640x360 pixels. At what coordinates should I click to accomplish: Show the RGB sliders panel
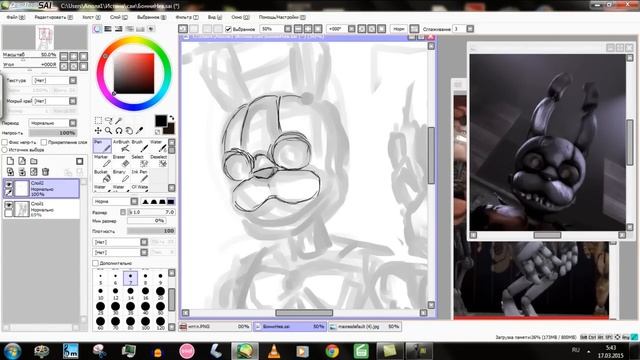coord(108,29)
